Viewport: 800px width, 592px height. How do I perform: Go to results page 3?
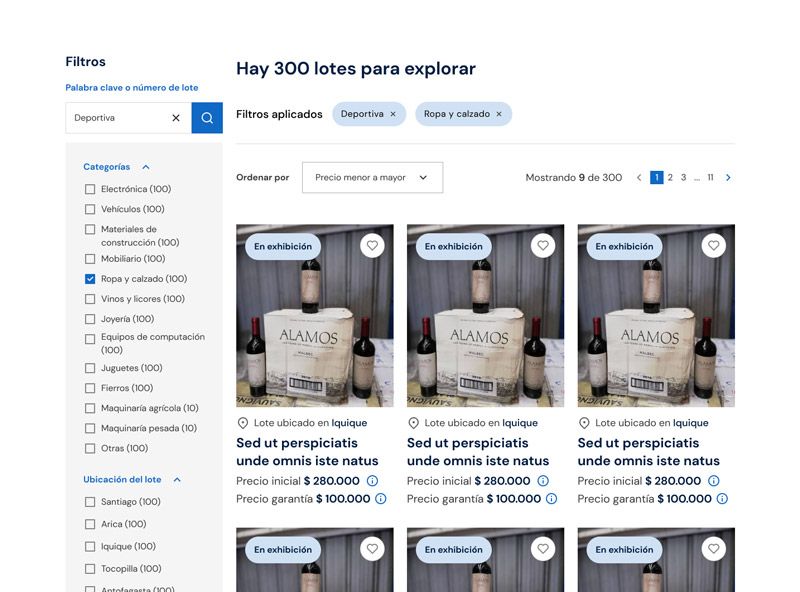(683, 178)
